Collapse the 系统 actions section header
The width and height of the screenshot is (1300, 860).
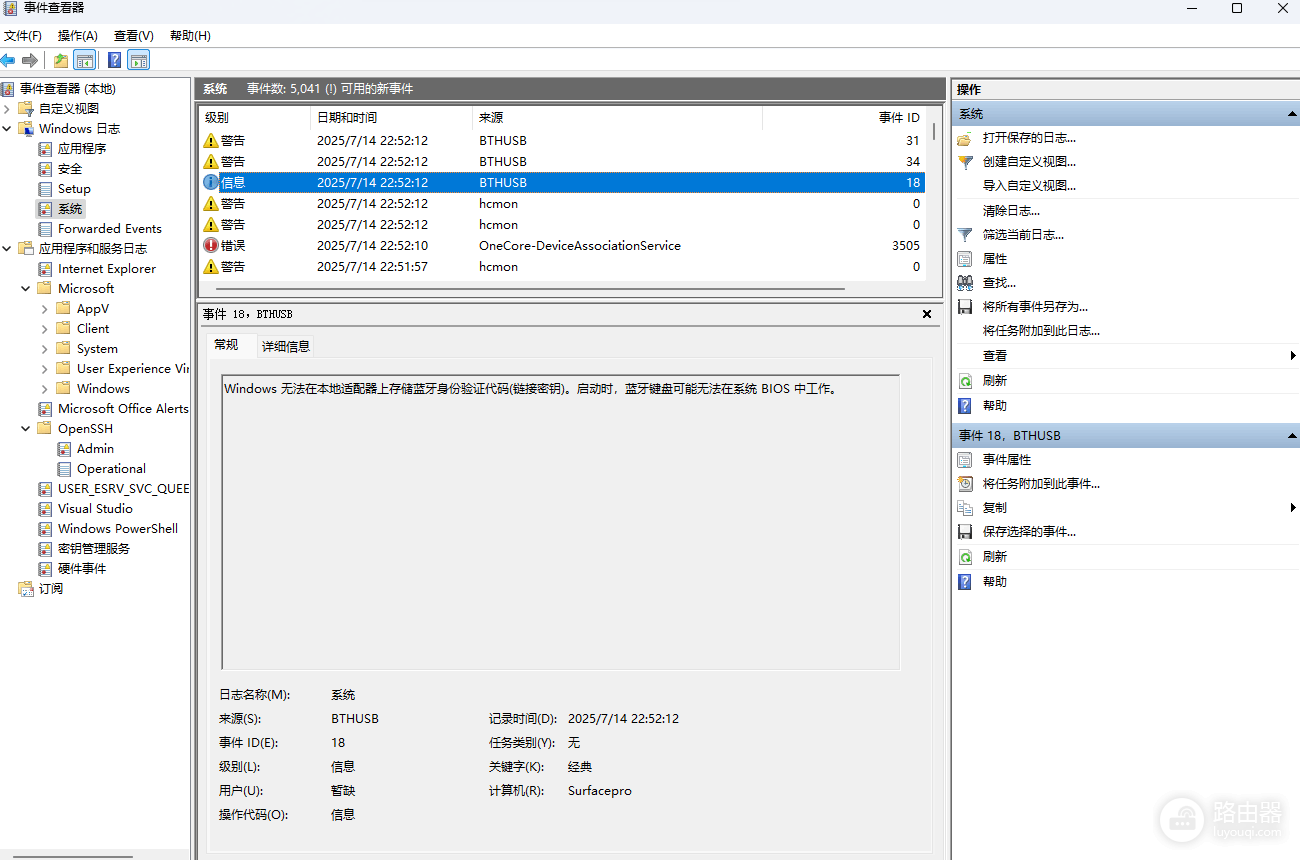pyautogui.click(x=1292, y=115)
